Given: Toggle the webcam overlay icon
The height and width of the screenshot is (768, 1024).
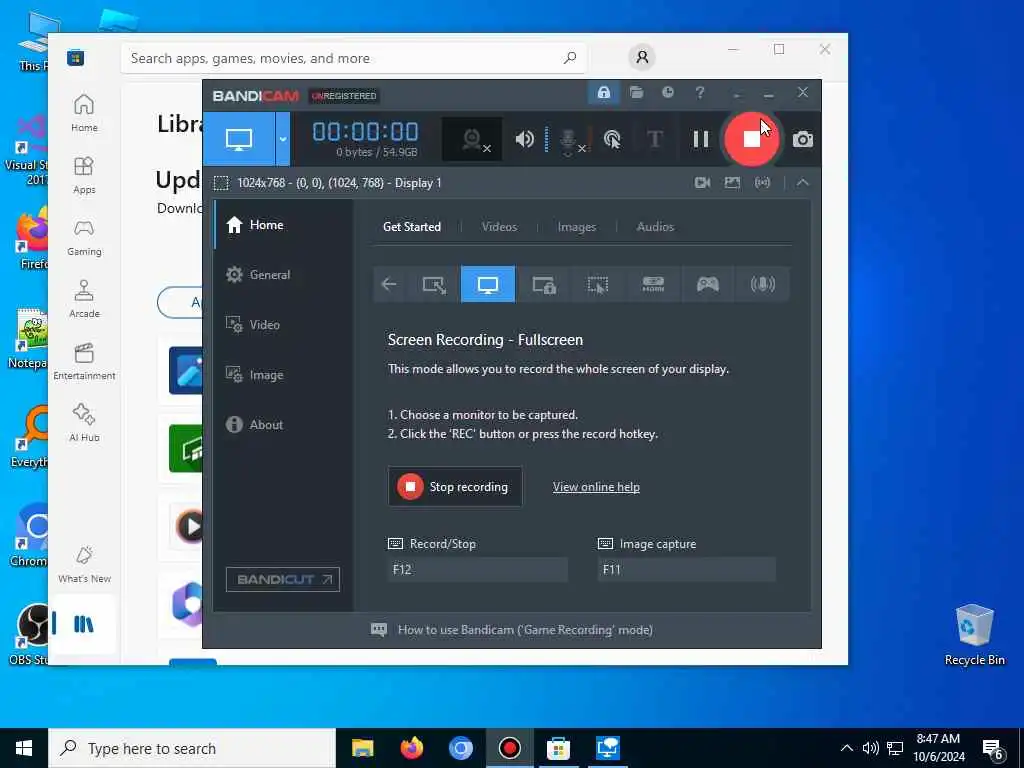Looking at the screenshot, I should [473, 139].
